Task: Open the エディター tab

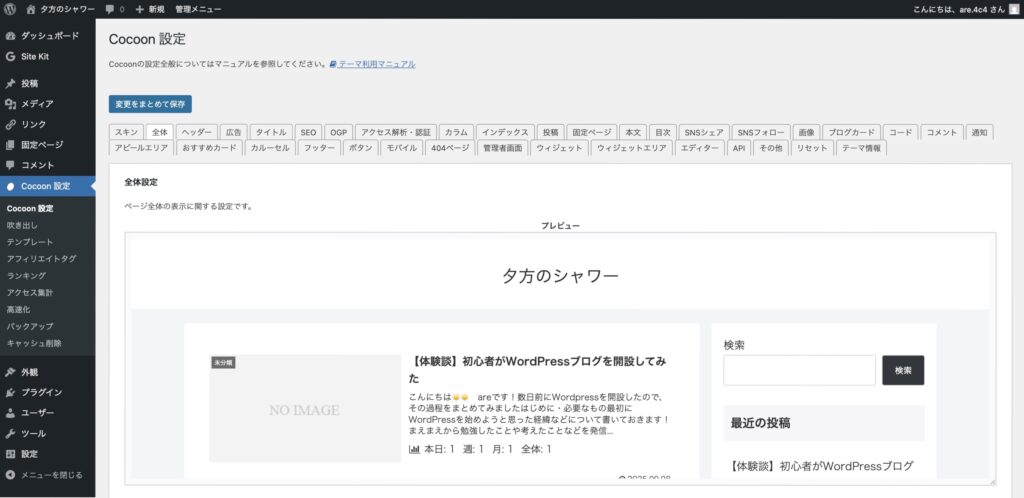Action: click(700, 148)
